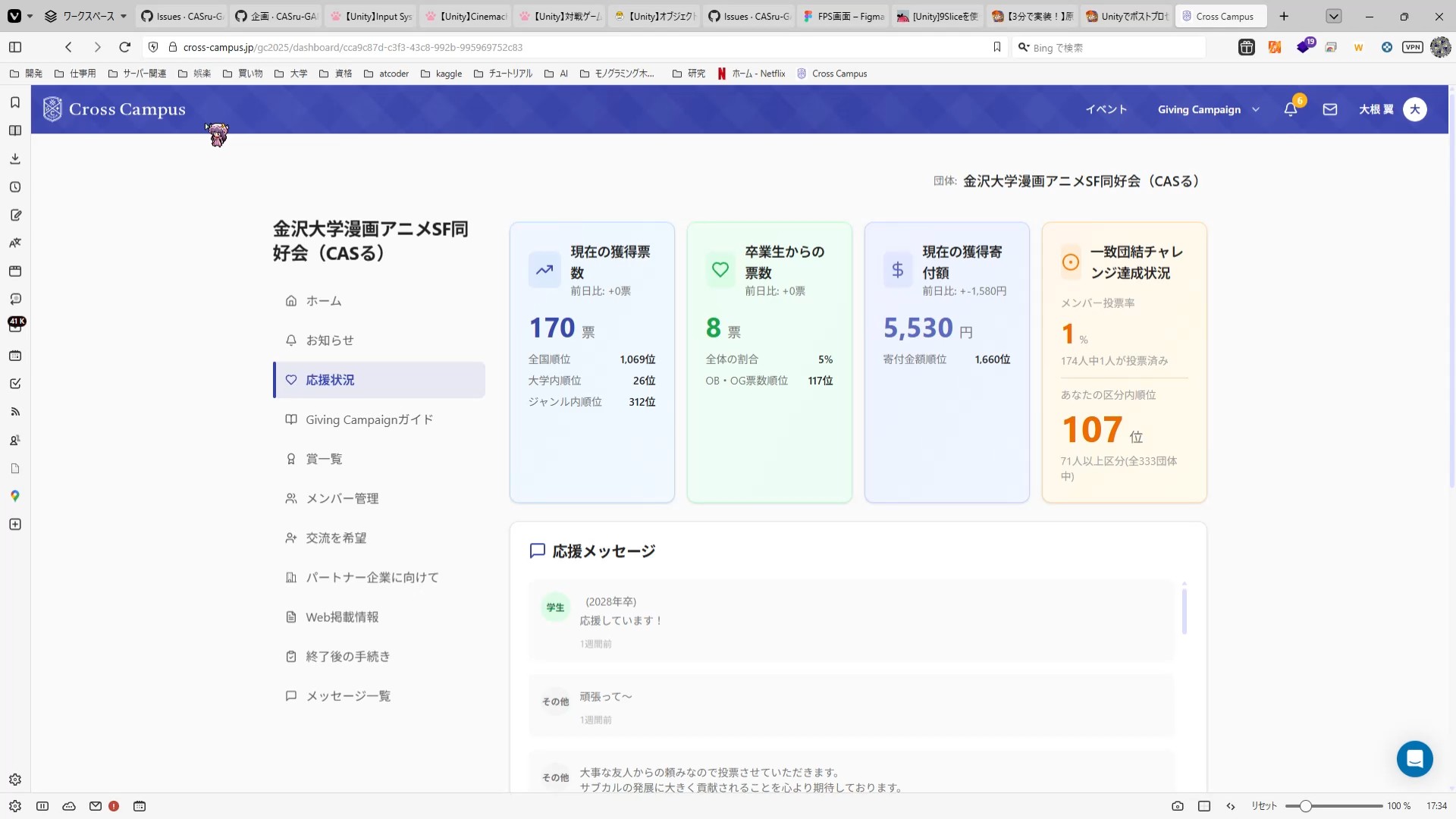Viewport: 1456px width, 819px height.
Task: Open the tab list dropdown arrow
Action: point(1334,16)
